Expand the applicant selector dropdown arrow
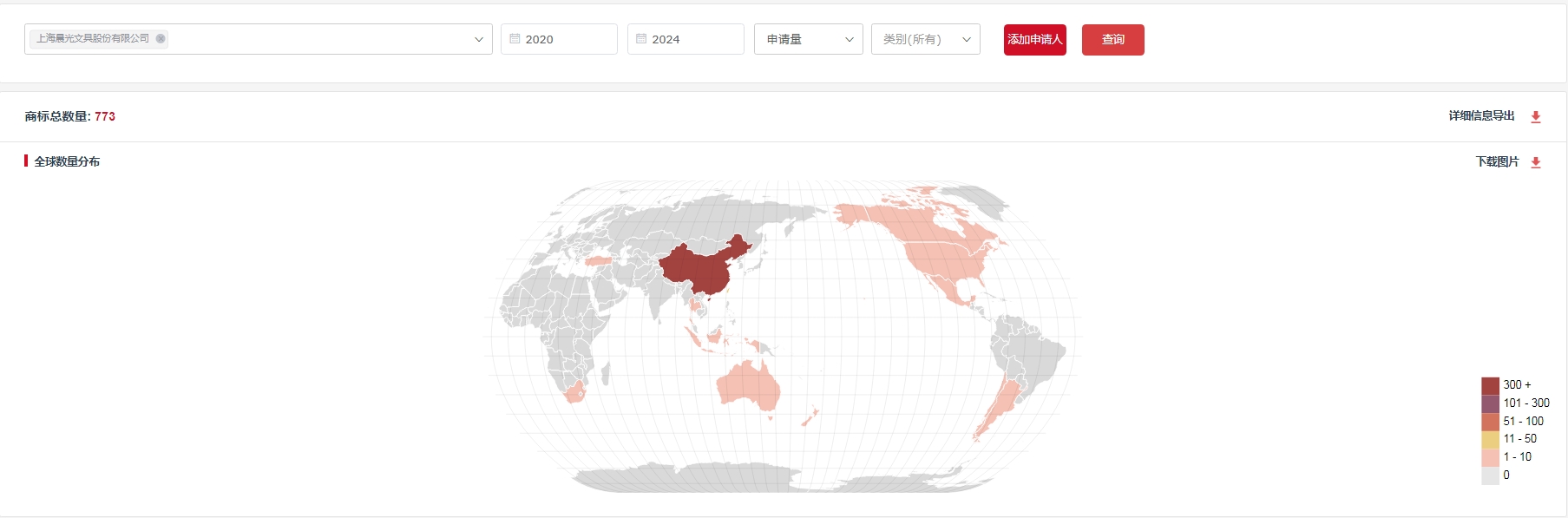Screen dimensions: 1568x518 (x=478, y=39)
